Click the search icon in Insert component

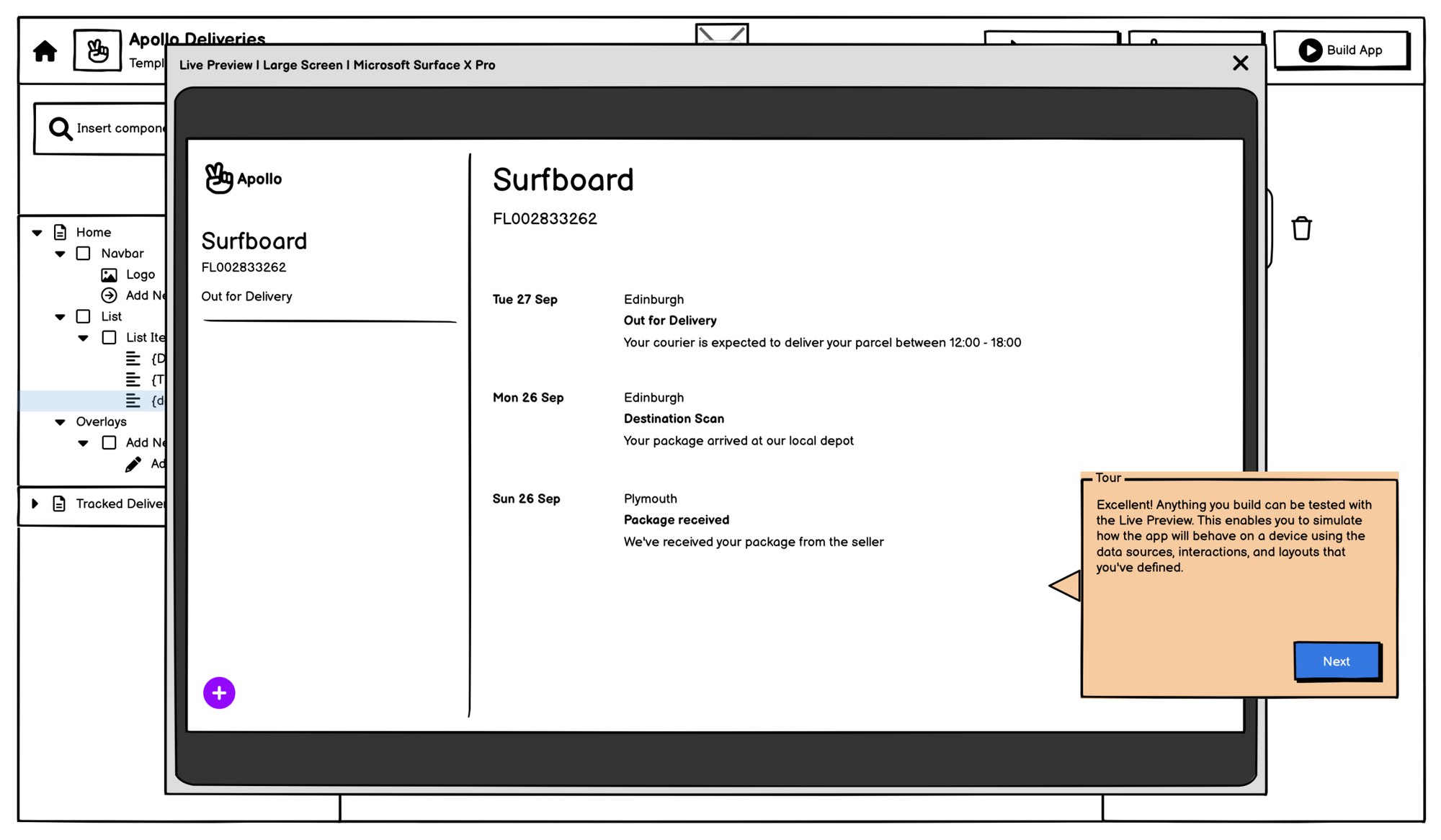click(61, 129)
